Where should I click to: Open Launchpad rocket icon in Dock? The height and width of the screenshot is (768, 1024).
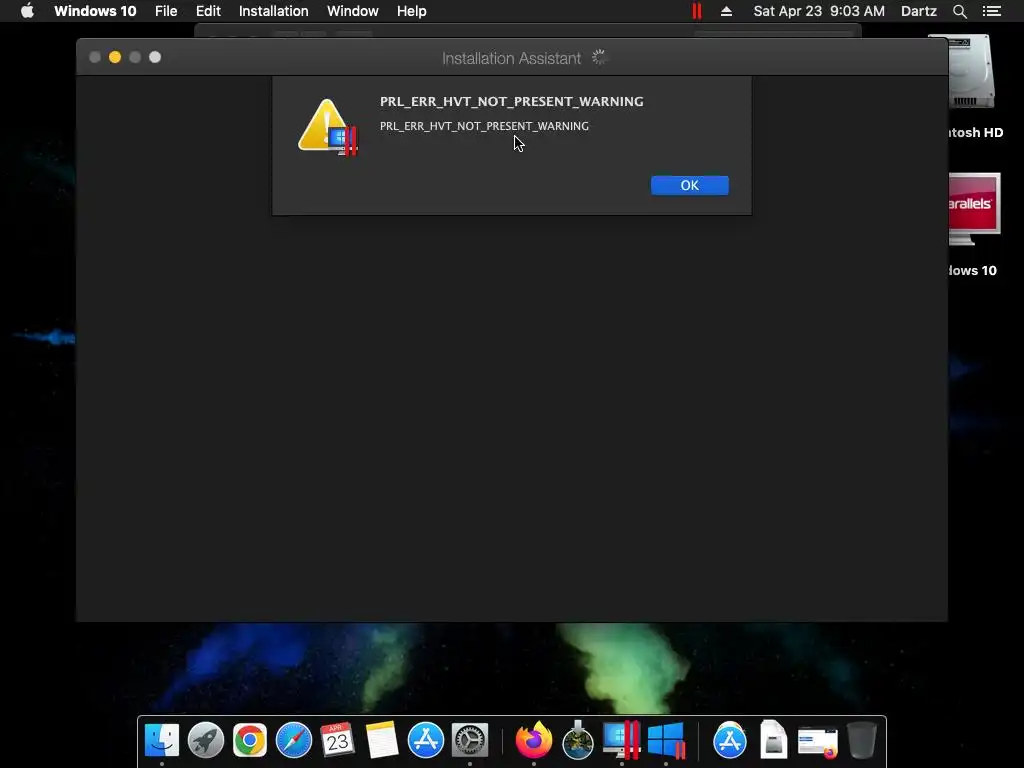pyautogui.click(x=206, y=741)
